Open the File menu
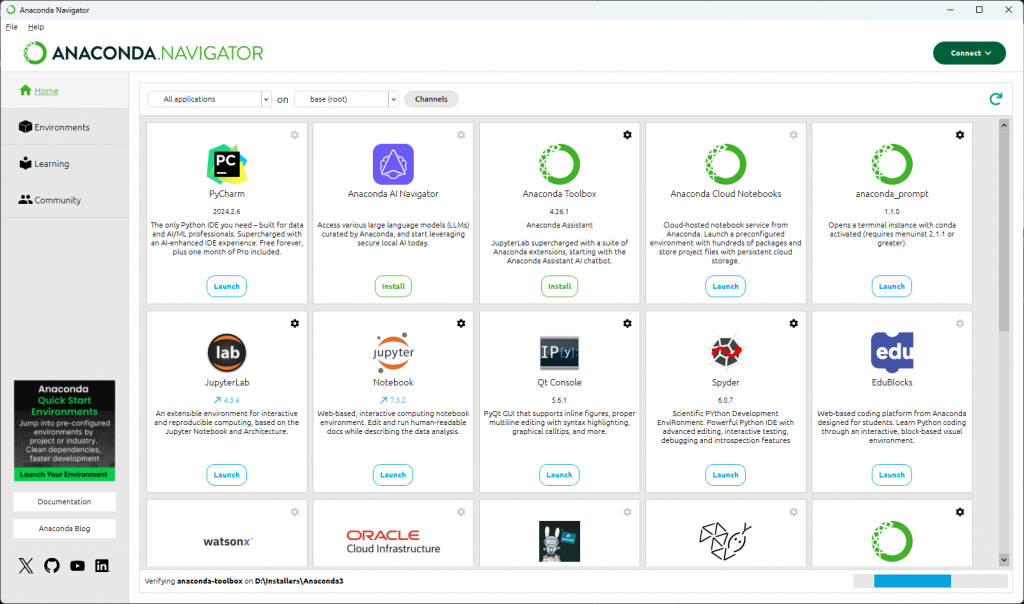Screen dimensions: 1024x604 point(12,27)
